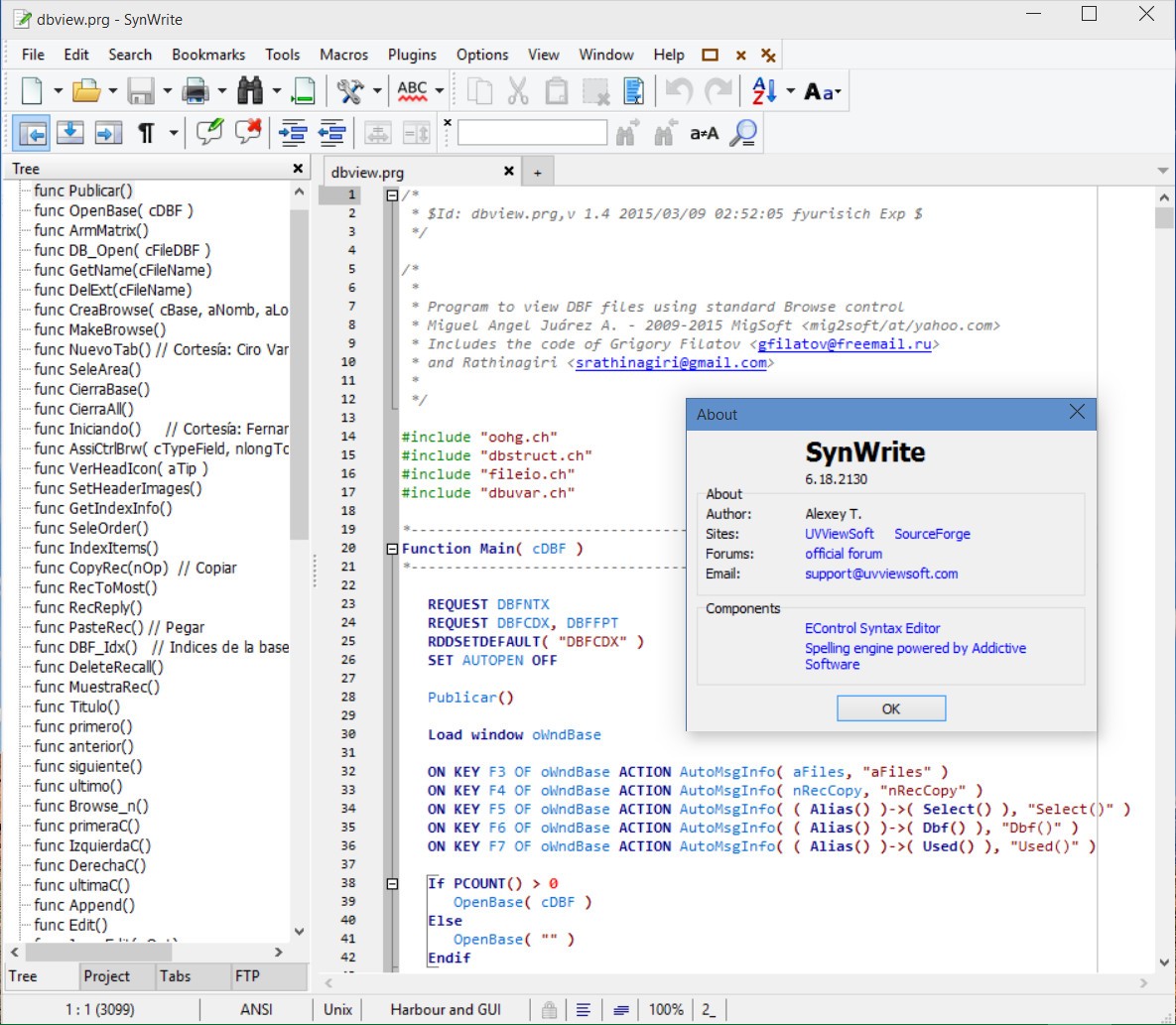1176x1025 pixels.
Task: Click the New file icon
Action: click(x=33, y=91)
